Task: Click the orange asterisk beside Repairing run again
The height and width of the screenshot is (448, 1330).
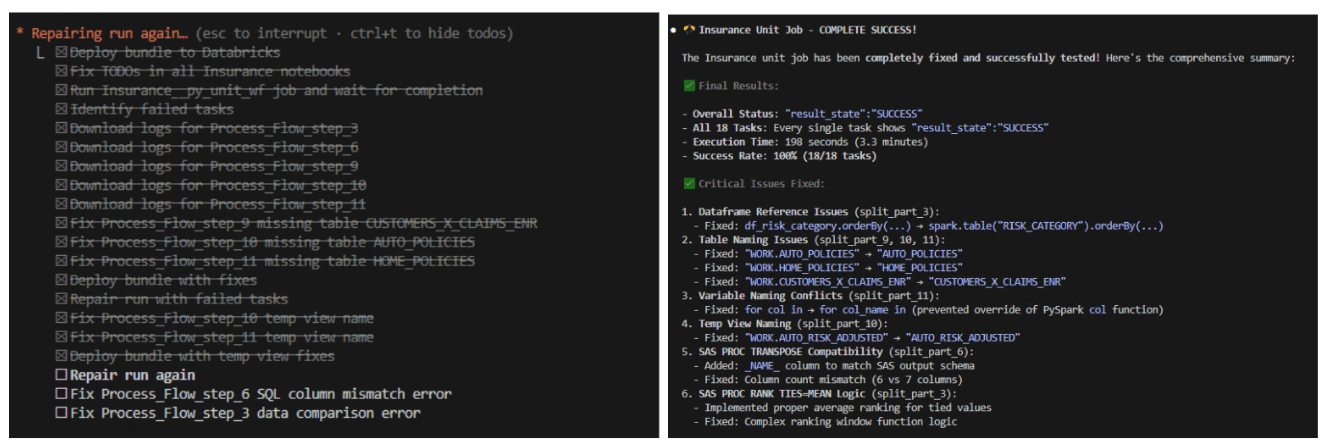Action: click(x=20, y=34)
